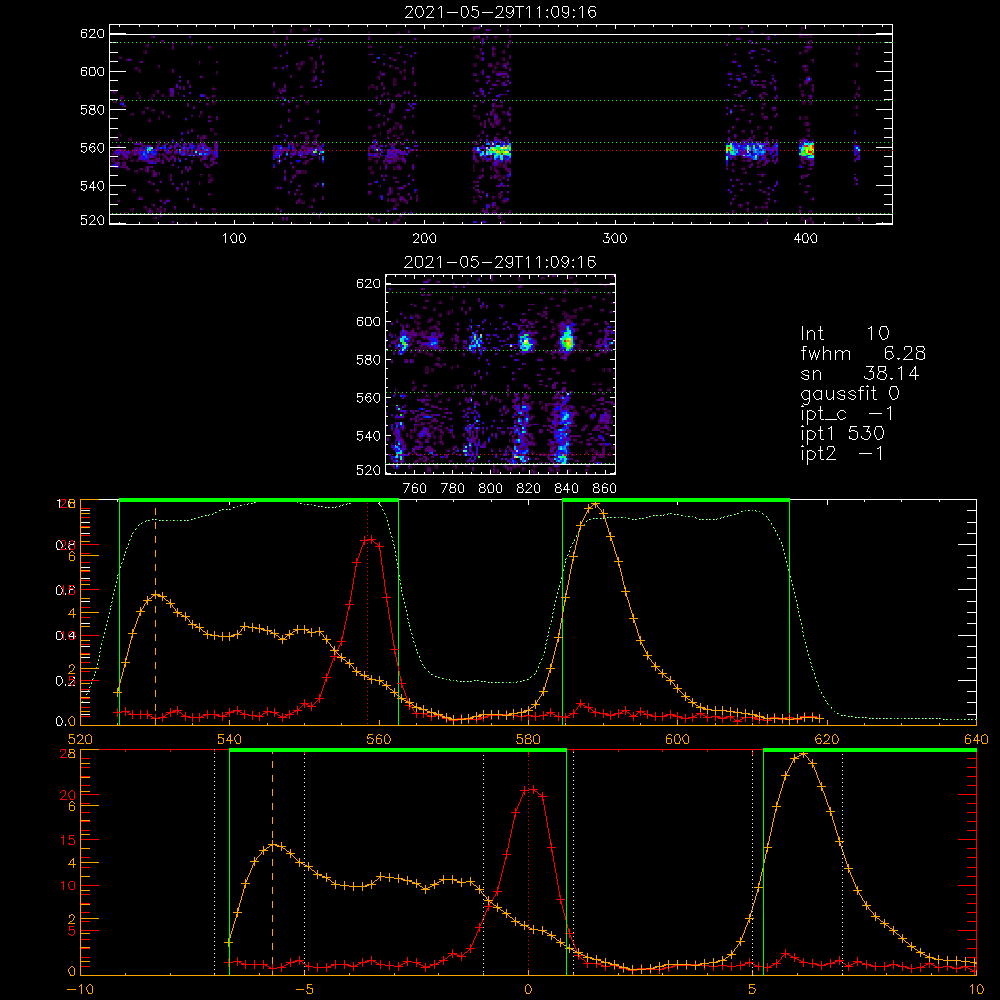Image resolution: width=1000 pixels, height=1000 pixels.
Task: Click the bright emission blob near x=400 in top spectrogram
Action: click(x=807, y=150)
